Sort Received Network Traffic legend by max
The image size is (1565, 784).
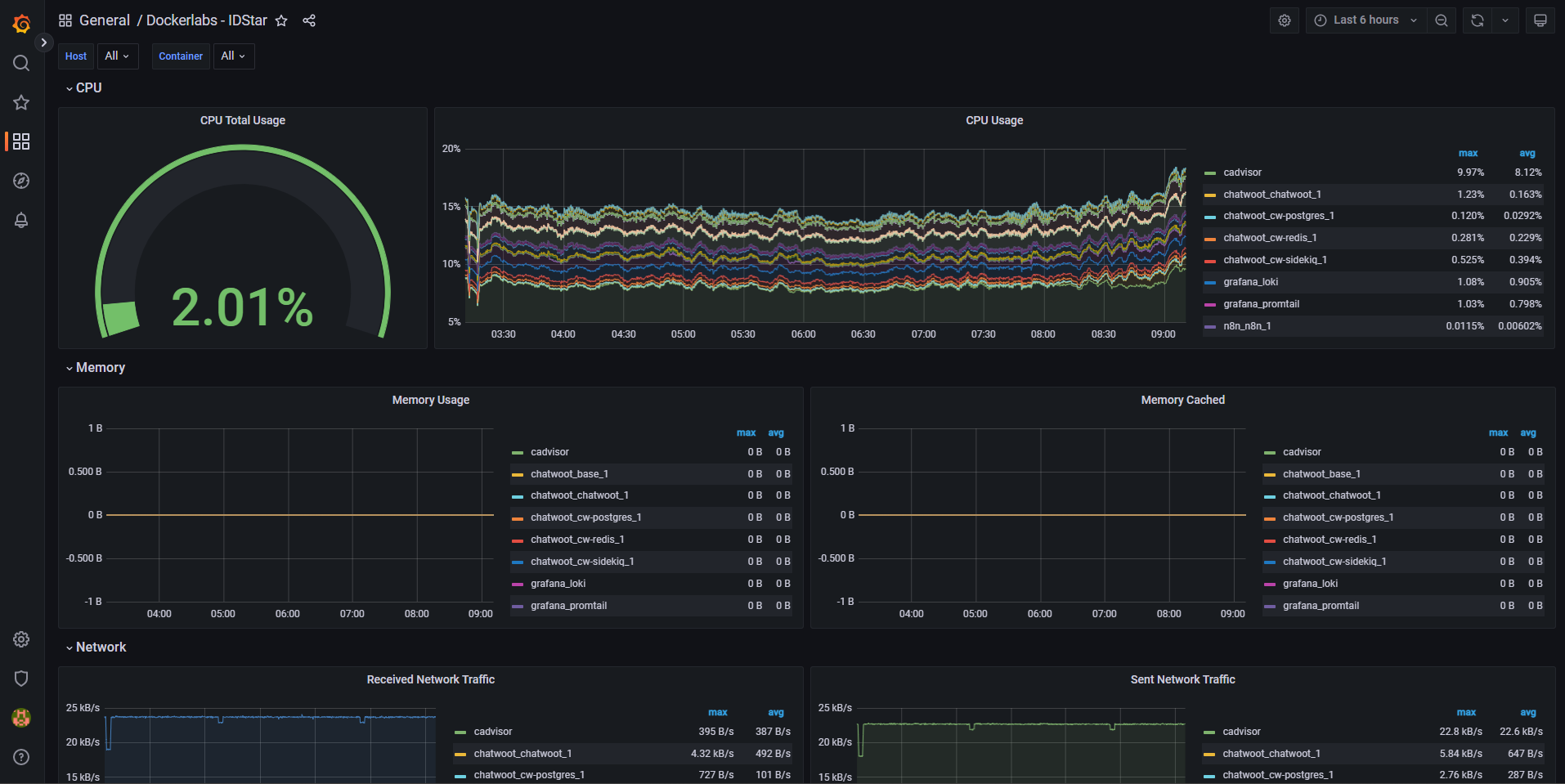718,712
